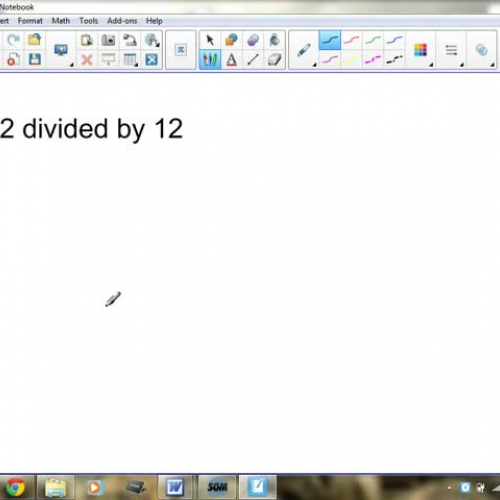Choose the black dashed pen style

394,60
